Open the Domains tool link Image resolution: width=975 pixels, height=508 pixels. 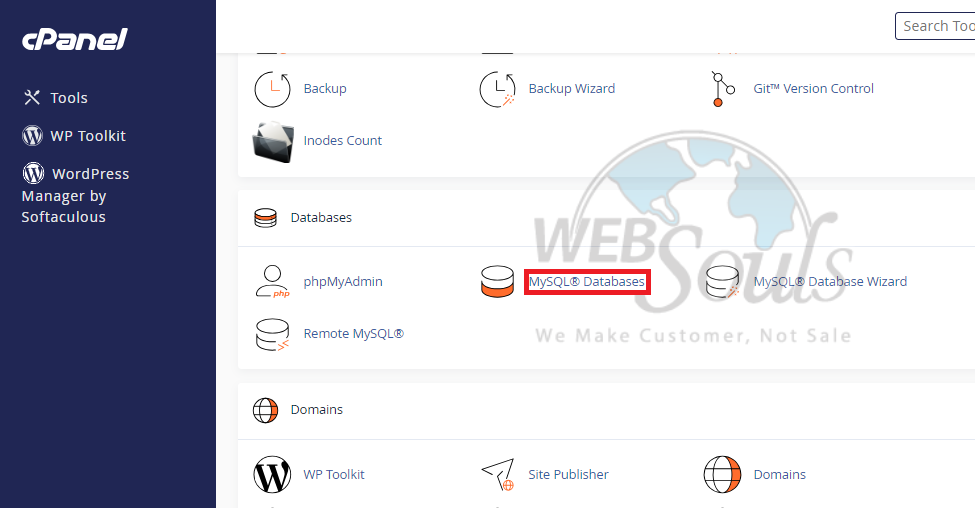tap(780, 474)
